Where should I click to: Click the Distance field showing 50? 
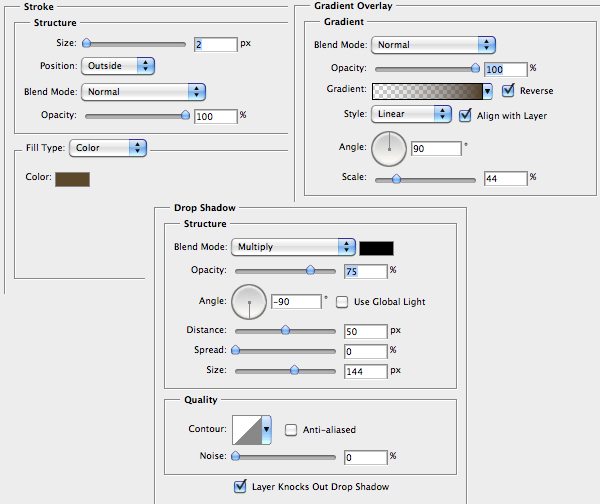click(366, 331)
